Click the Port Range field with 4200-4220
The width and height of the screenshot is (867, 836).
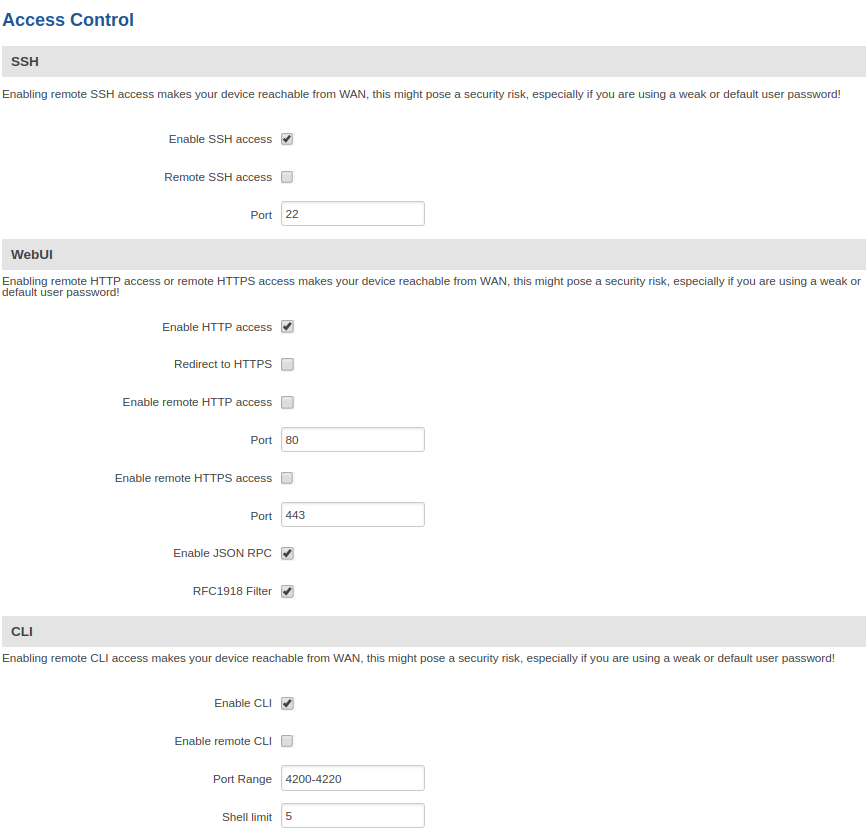(352, 778)
